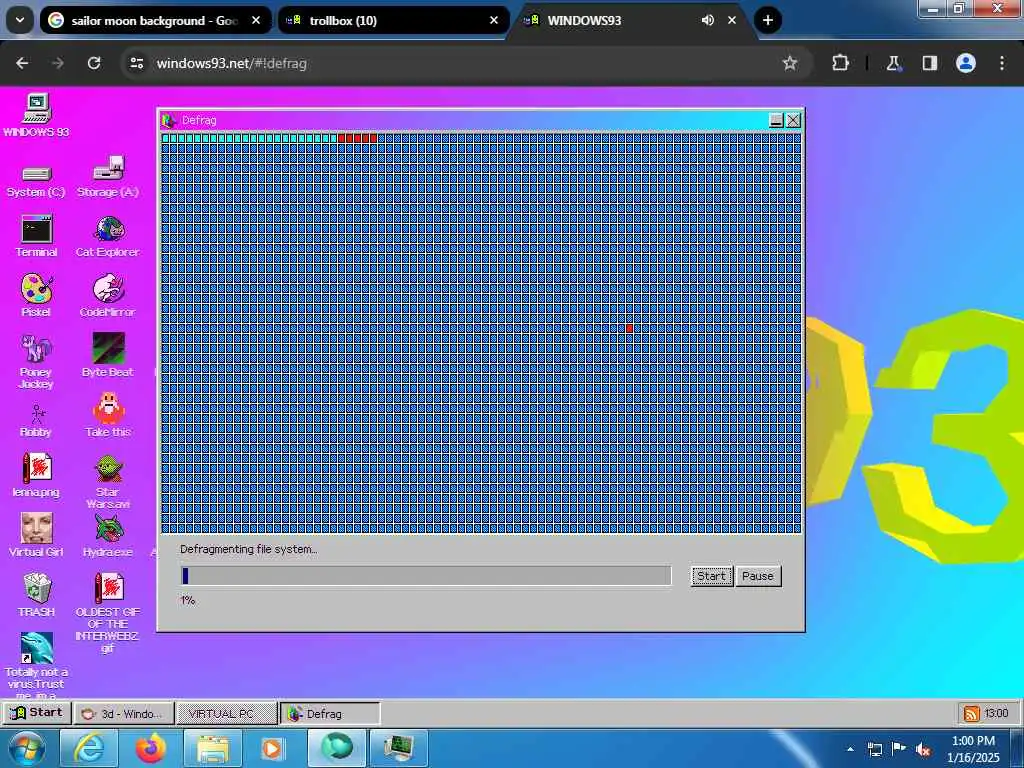The height and width of the screenshot is (768, 1024).
Task: Reload the current page
Action: [94, 63]
